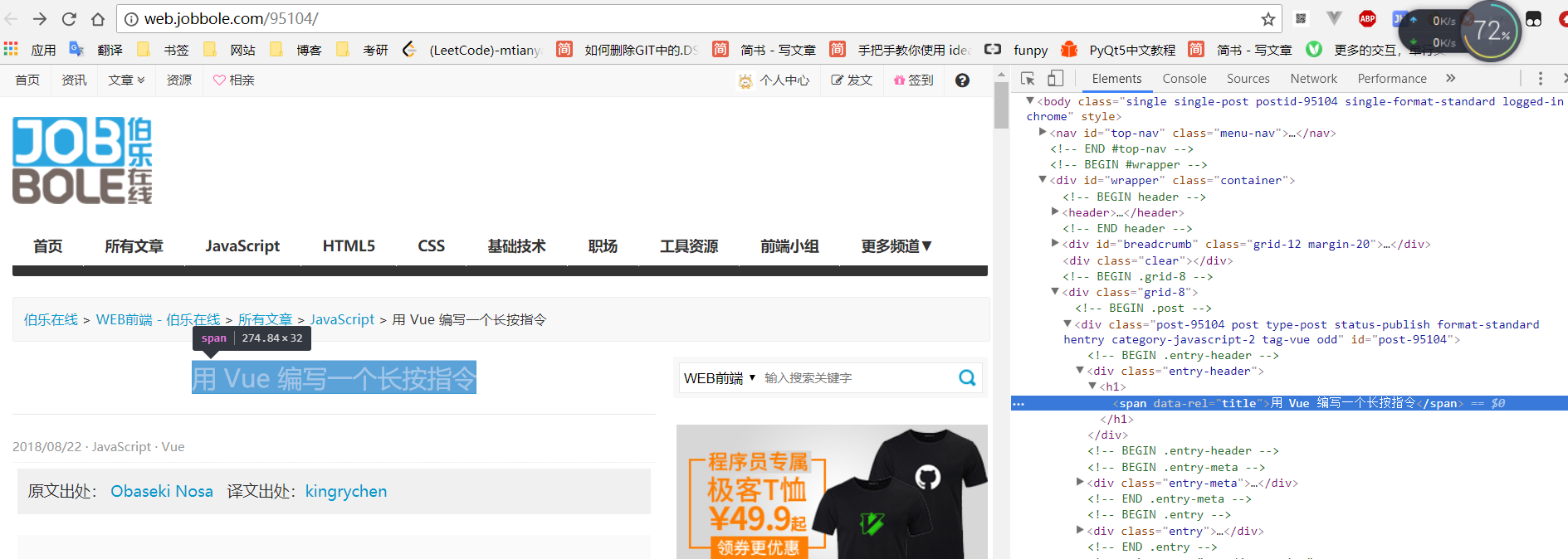1568x559 pixels.
Task: Expand the div.entry-meta element node
Action: click(1080, 481)
